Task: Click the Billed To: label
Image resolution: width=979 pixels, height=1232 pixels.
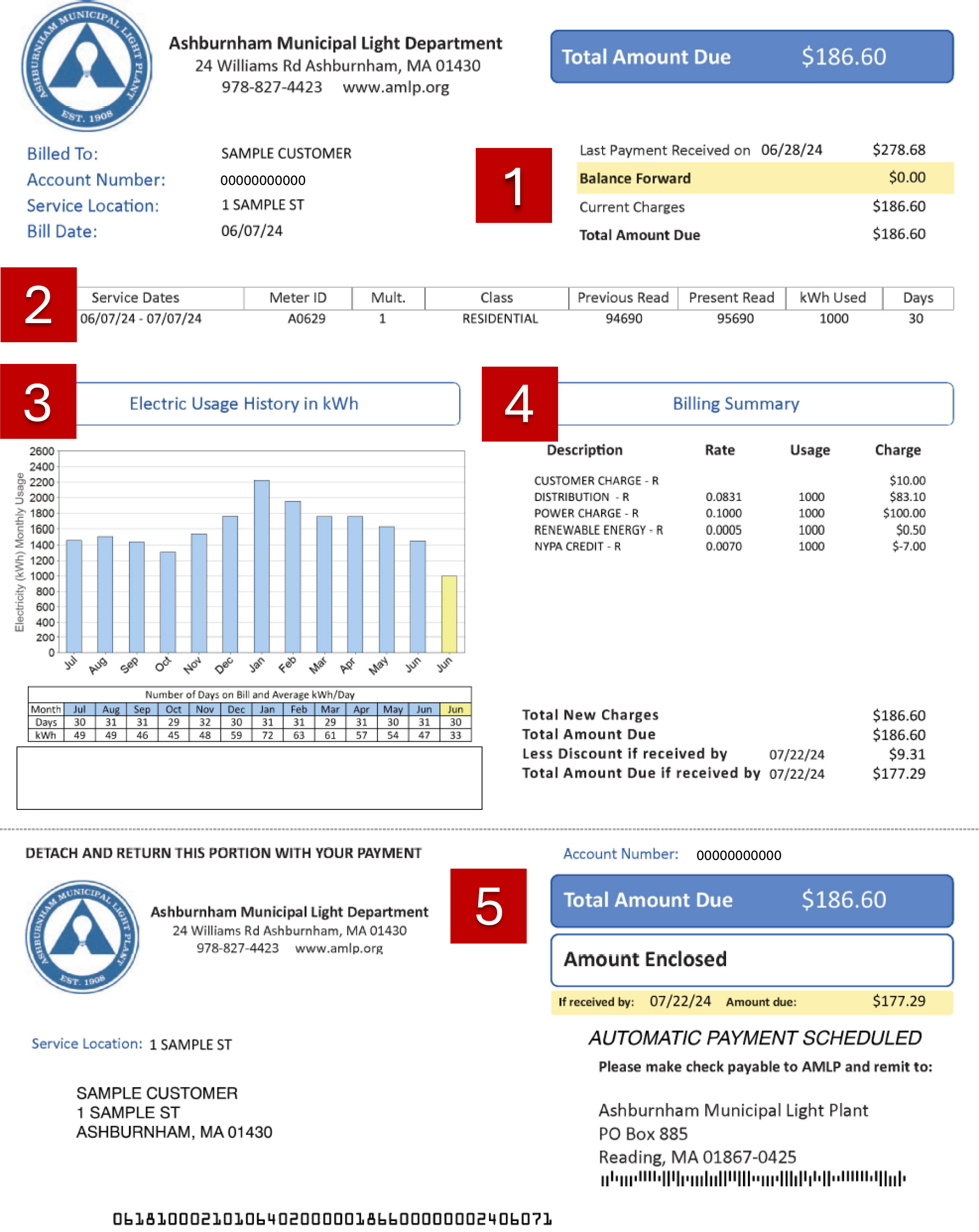Action: click(x=63, y=154)
